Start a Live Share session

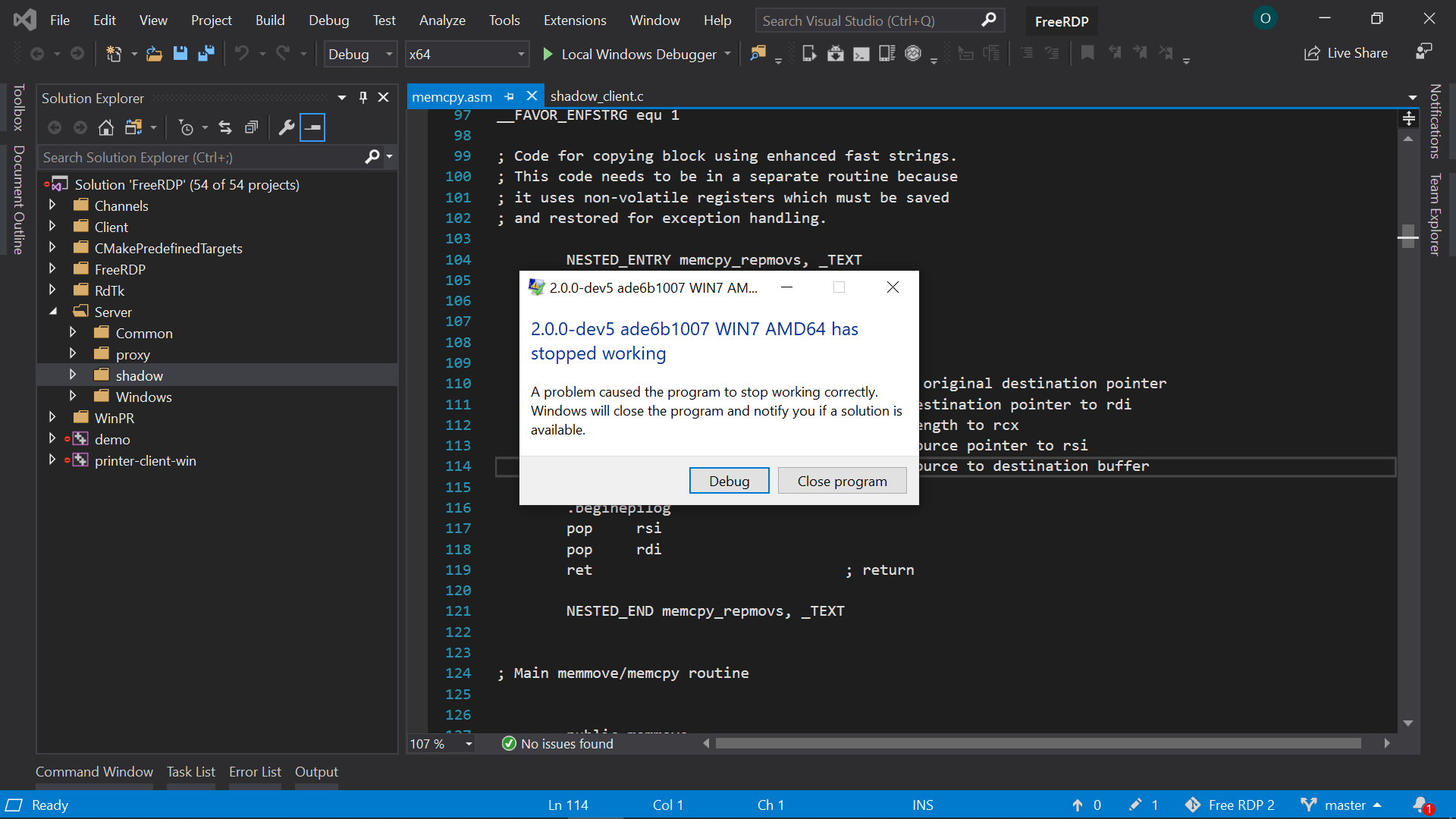coord(1346,53)
